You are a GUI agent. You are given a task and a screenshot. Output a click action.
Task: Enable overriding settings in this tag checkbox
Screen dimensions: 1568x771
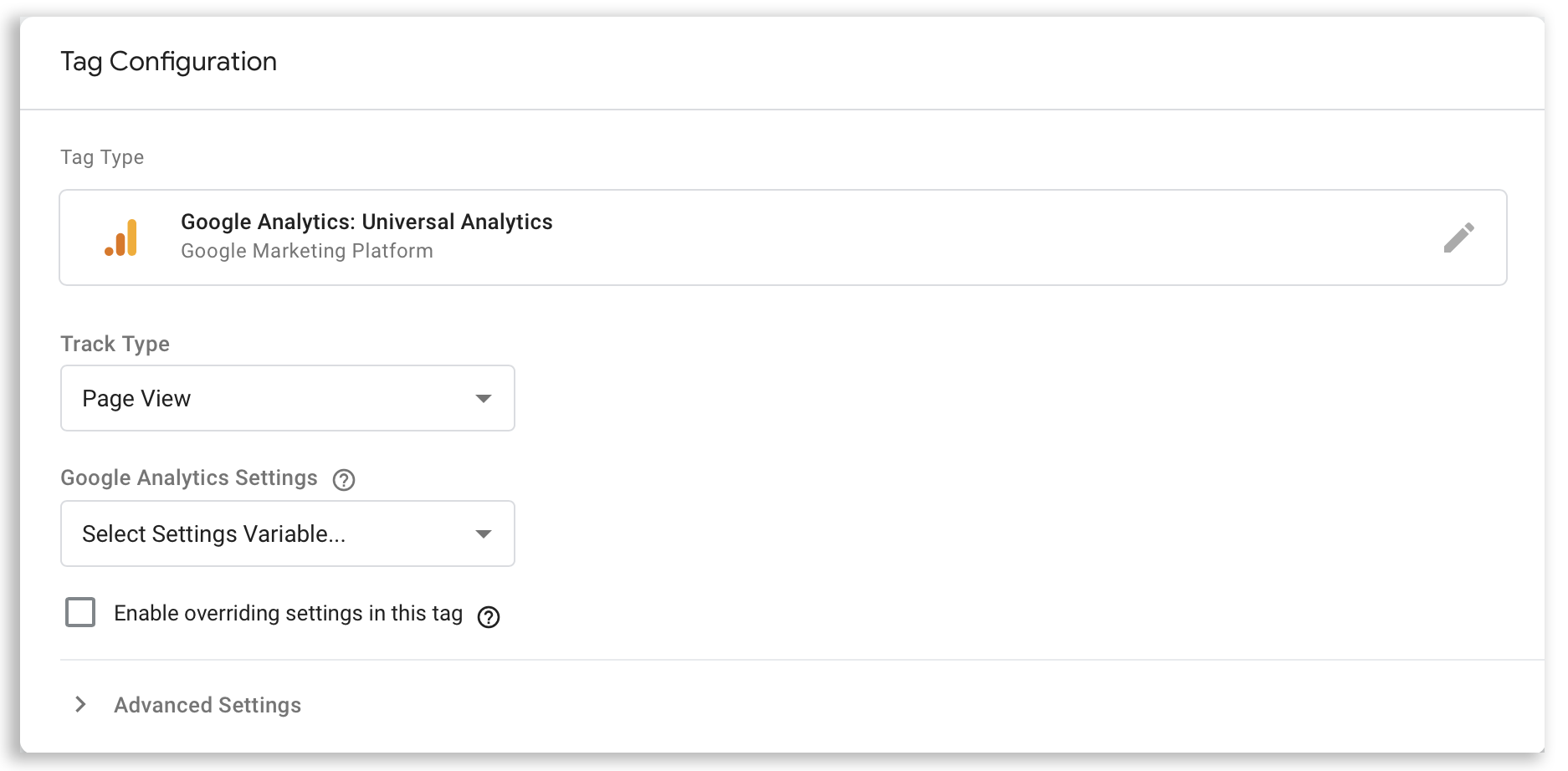click(80, 612)
